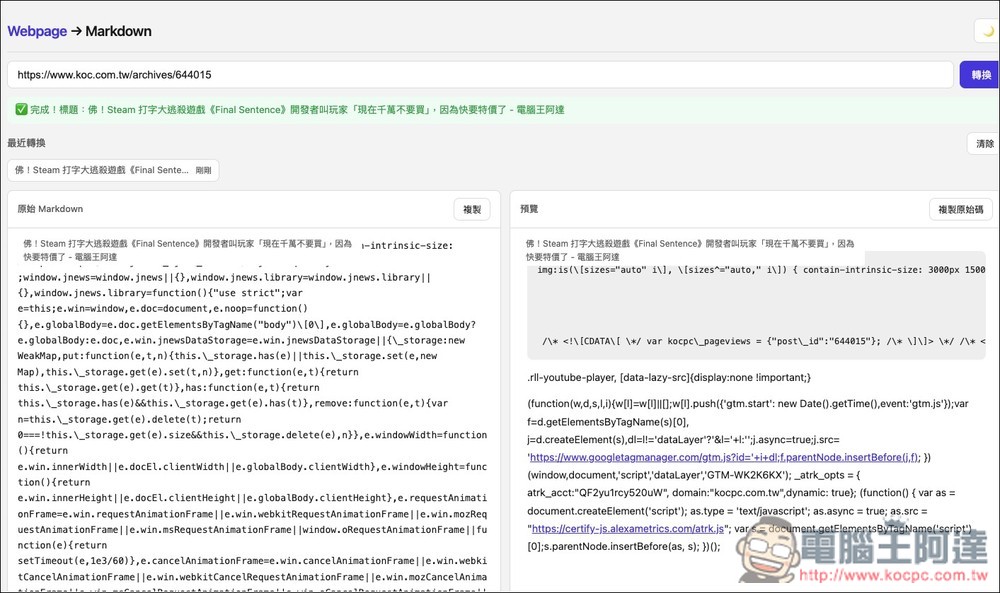This screenshot has width=1000, height=593.
Task: Click 複製 button in 原始 Markdown panel
Action: (472, 209)
